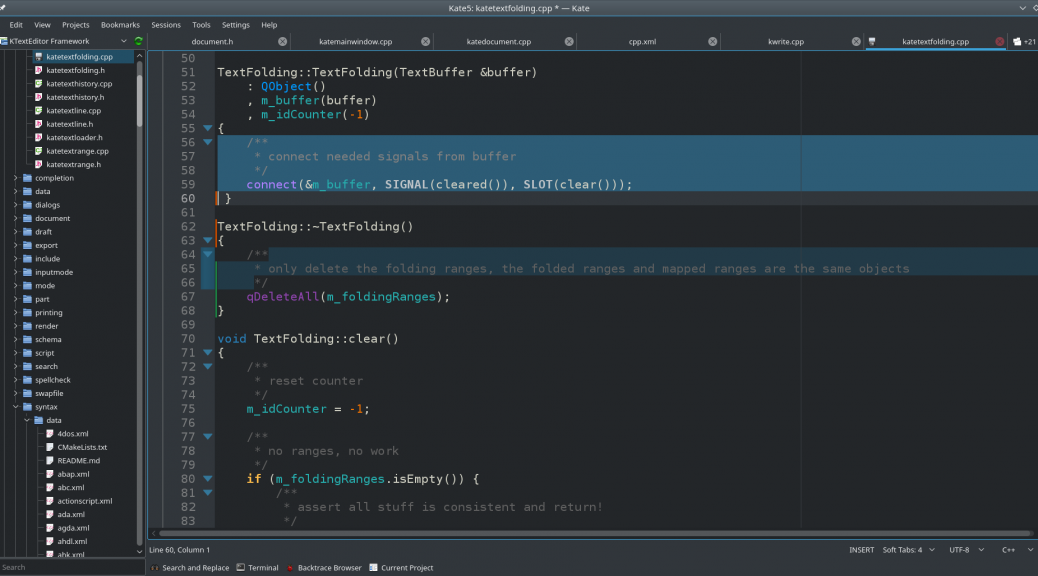Screen dimensions: 1038x576
Task: Open the +21 hidden documents list
Action: click(x=1024, y=42)
